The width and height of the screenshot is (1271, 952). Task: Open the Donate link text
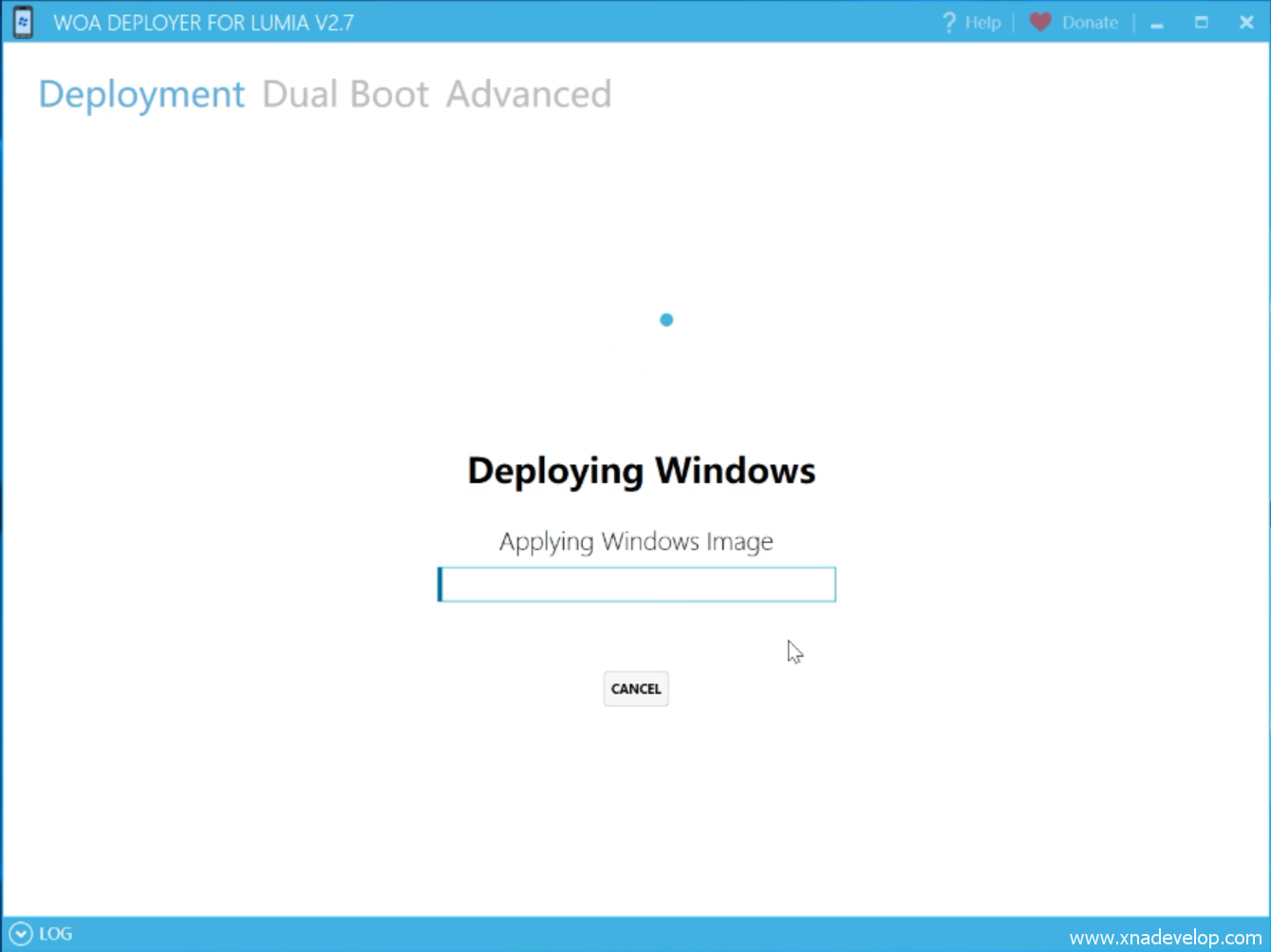tap(1090, 23)
